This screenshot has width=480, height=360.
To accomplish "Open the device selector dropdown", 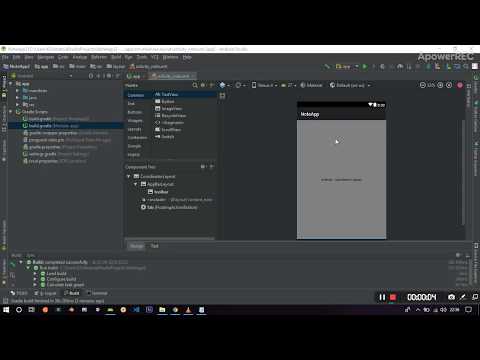I will 264,85.
